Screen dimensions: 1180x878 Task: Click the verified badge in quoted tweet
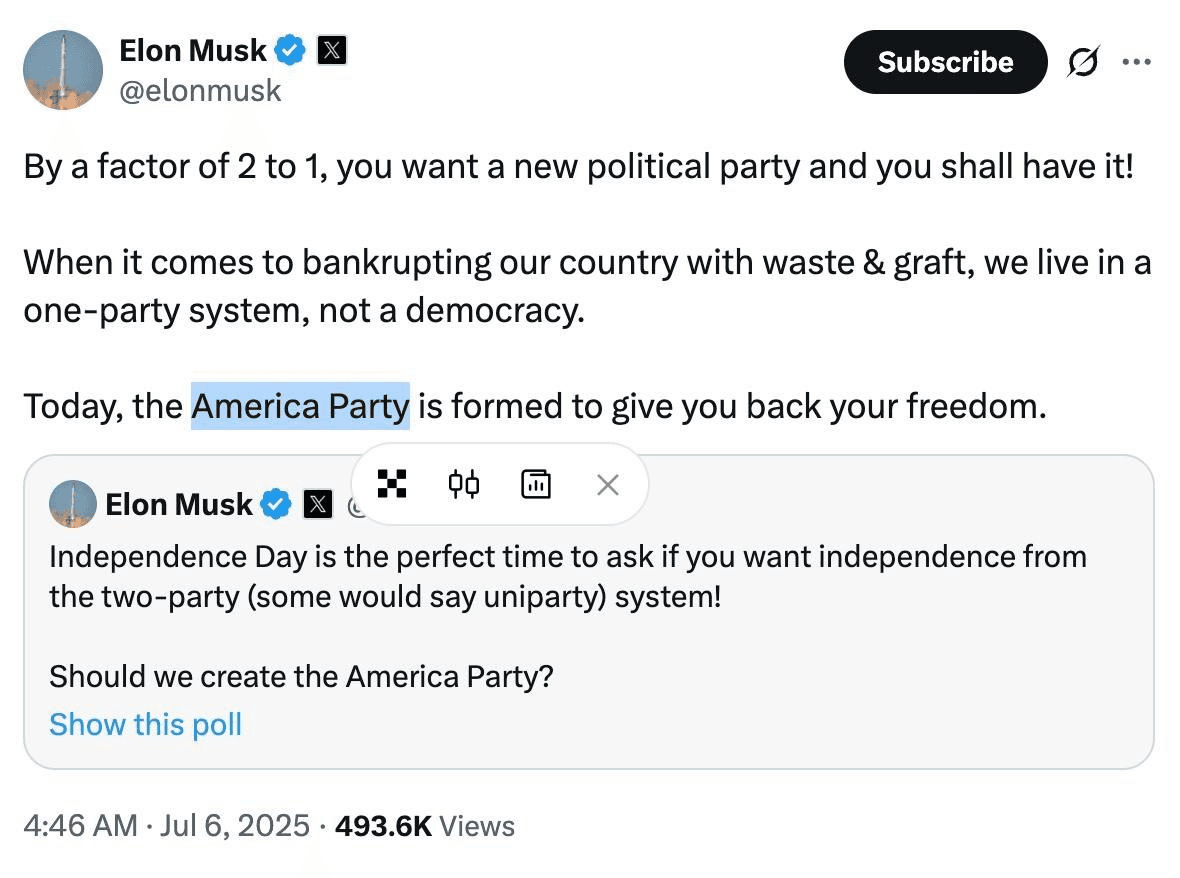pos(276,504)
